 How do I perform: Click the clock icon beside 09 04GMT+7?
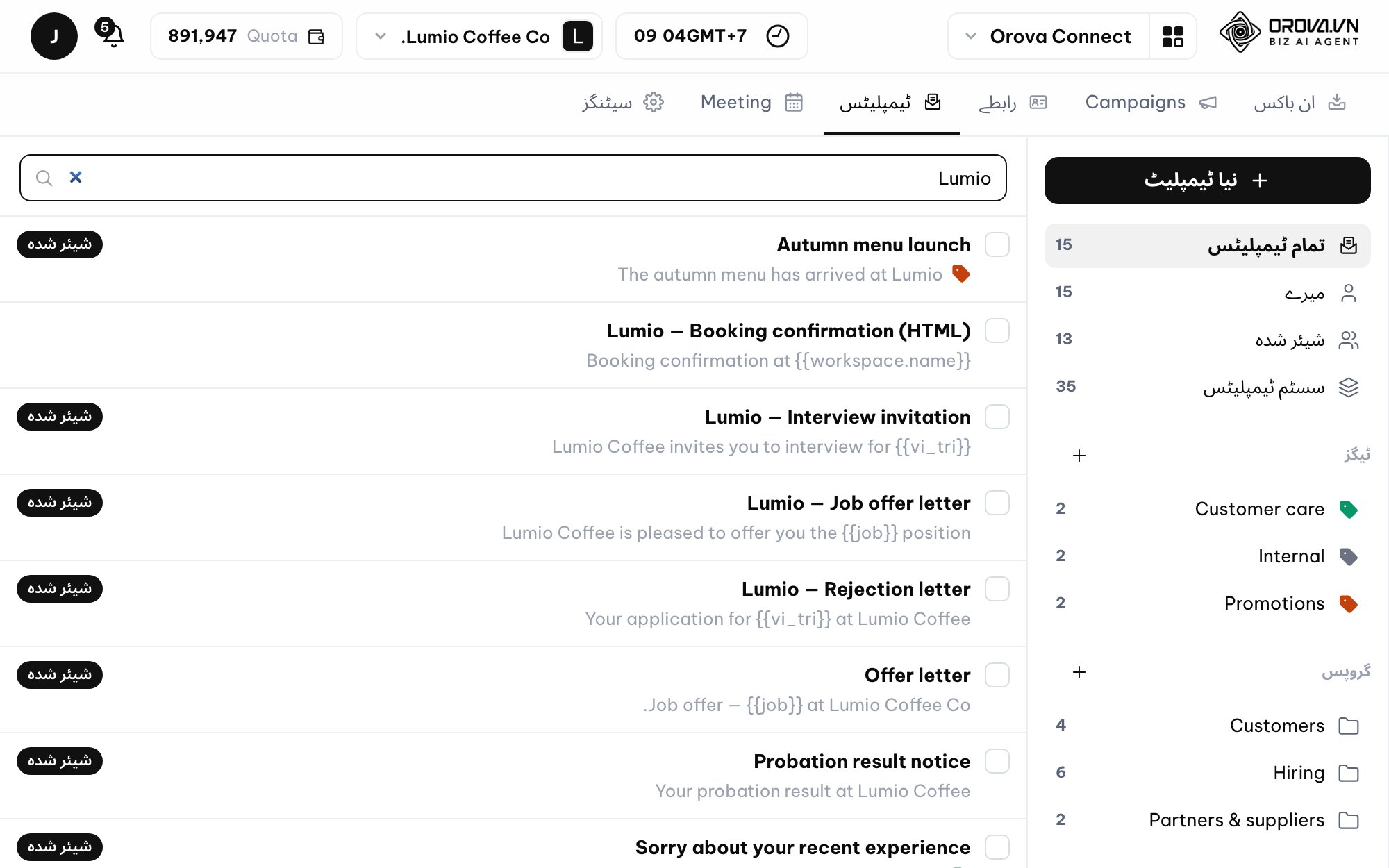click(778, 36)
